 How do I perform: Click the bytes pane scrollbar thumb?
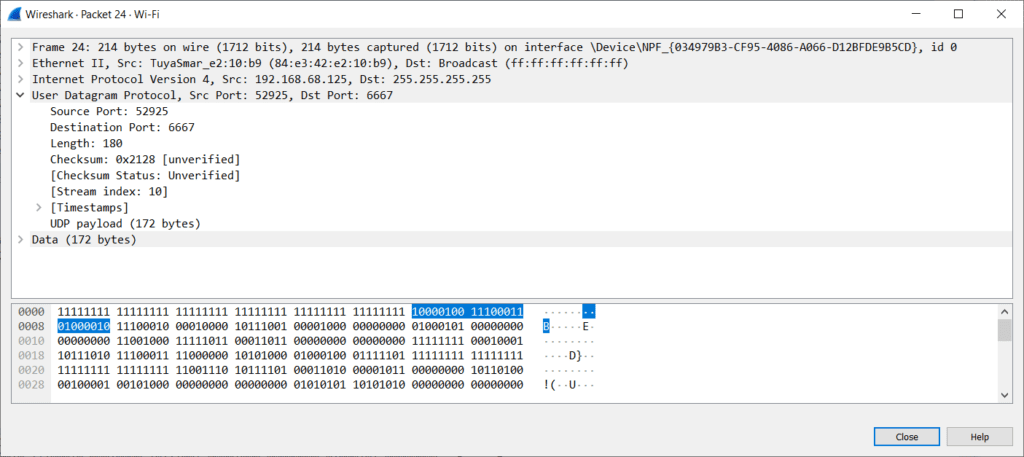1005,330
